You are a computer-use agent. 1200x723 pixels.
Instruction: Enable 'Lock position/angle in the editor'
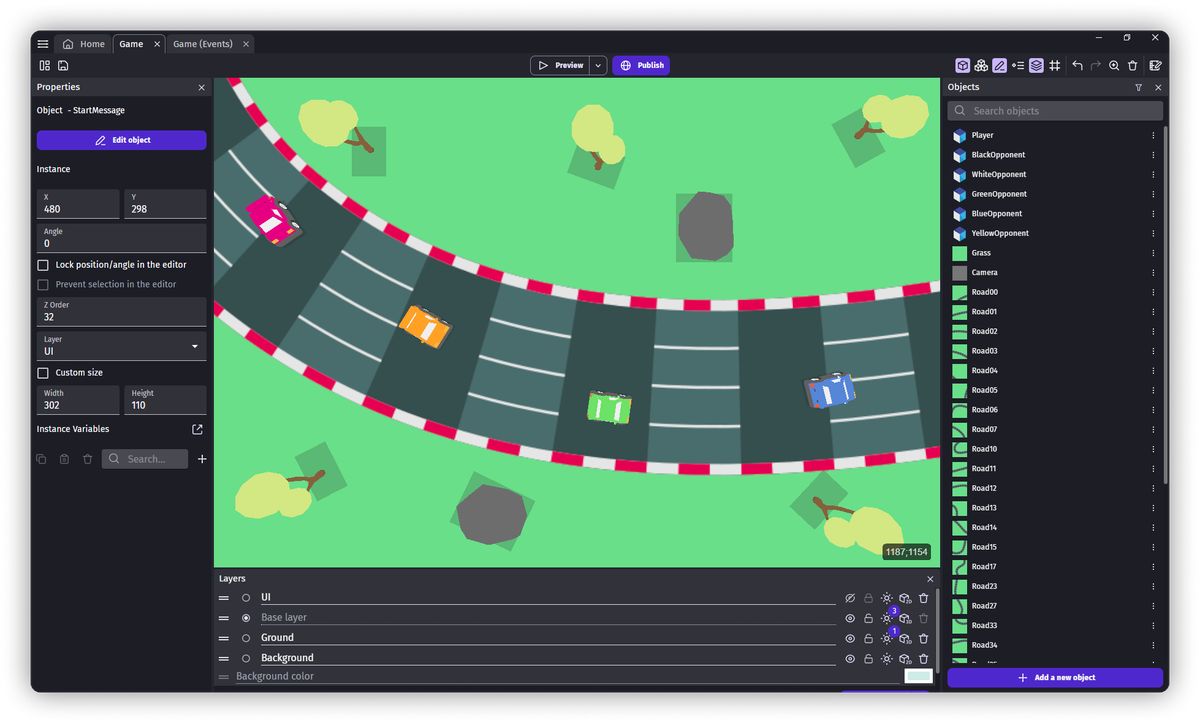tap(42, 264)
